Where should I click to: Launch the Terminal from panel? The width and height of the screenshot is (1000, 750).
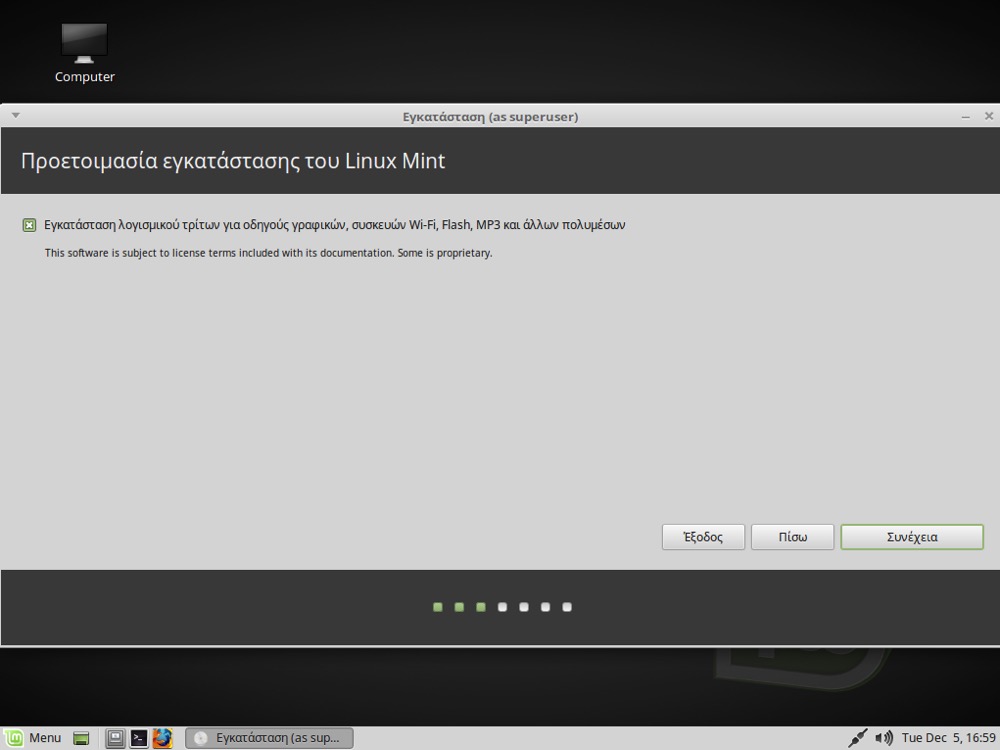(138, 739)
